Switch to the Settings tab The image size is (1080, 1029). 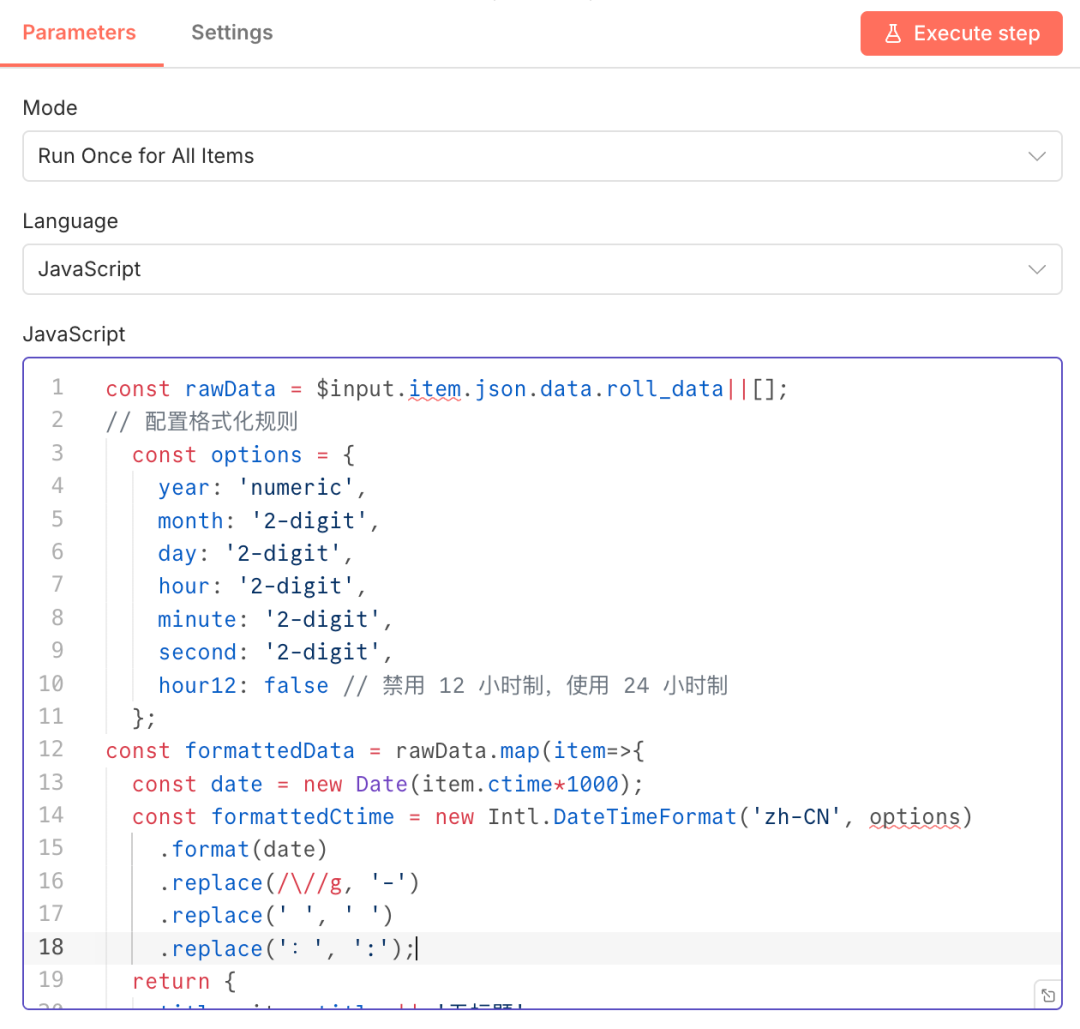coord(232,33)
